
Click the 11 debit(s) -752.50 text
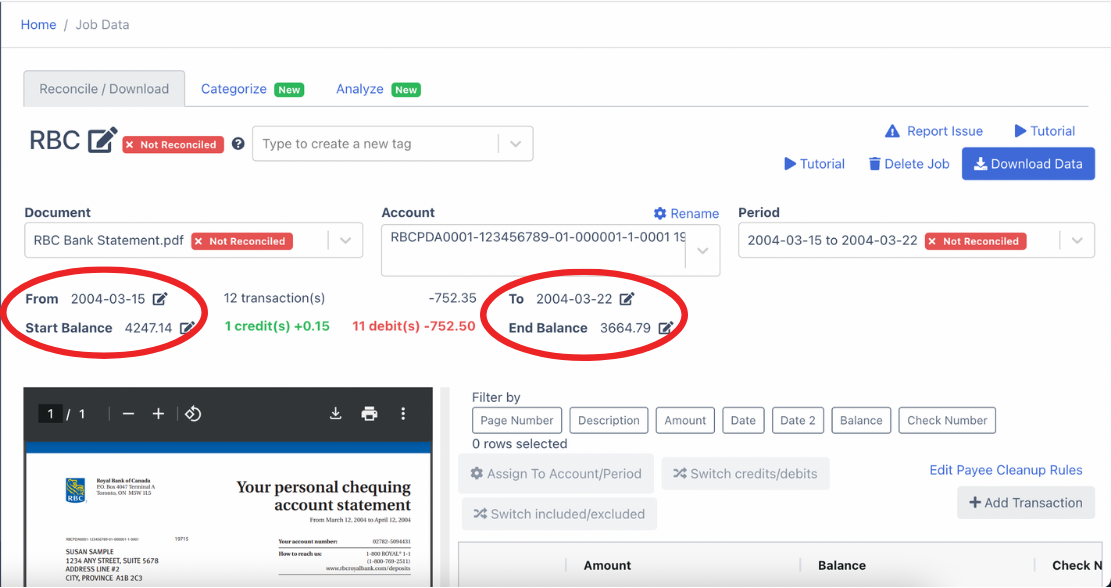(414, 327)
